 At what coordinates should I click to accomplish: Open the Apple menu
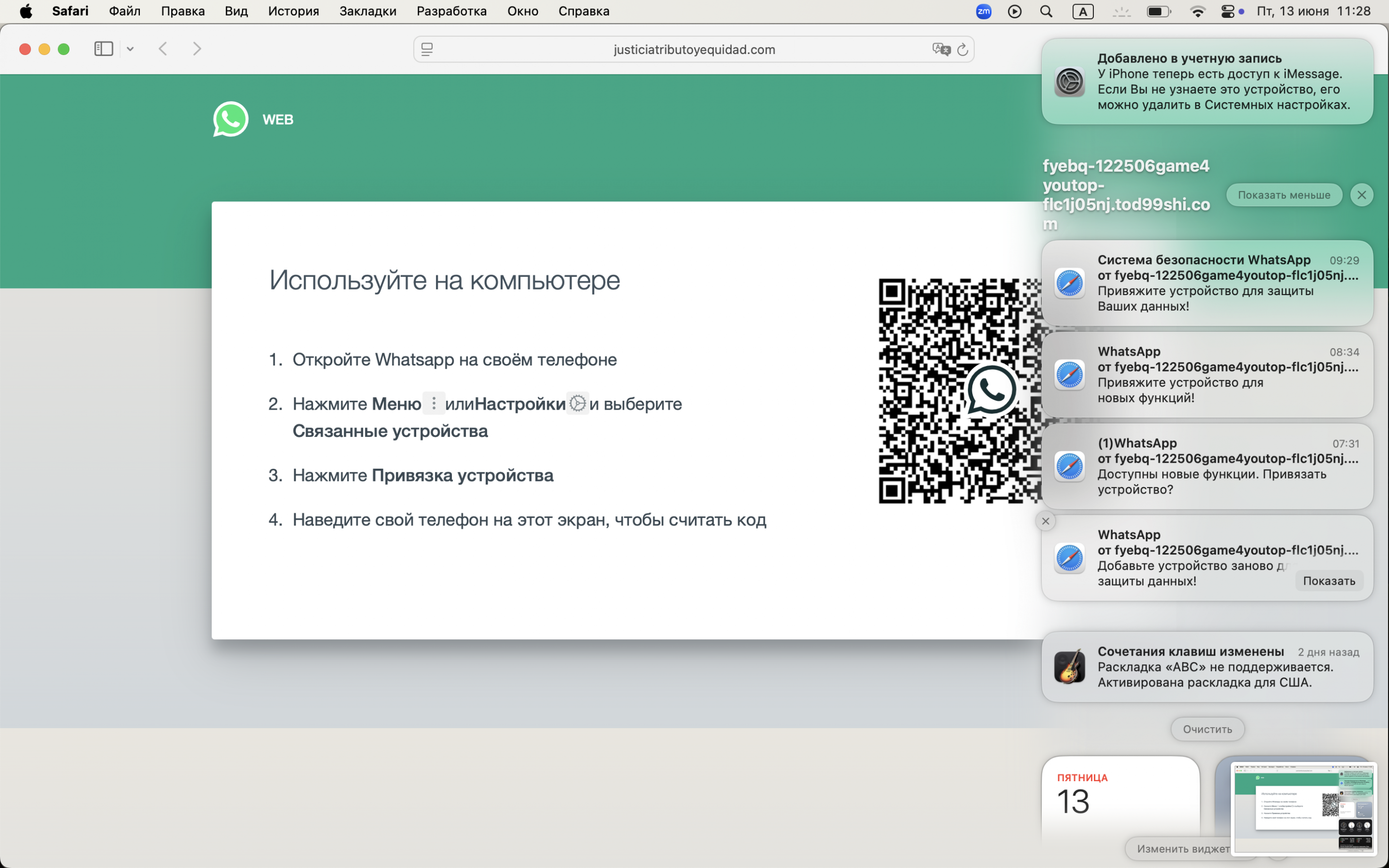tap(26, 11)
